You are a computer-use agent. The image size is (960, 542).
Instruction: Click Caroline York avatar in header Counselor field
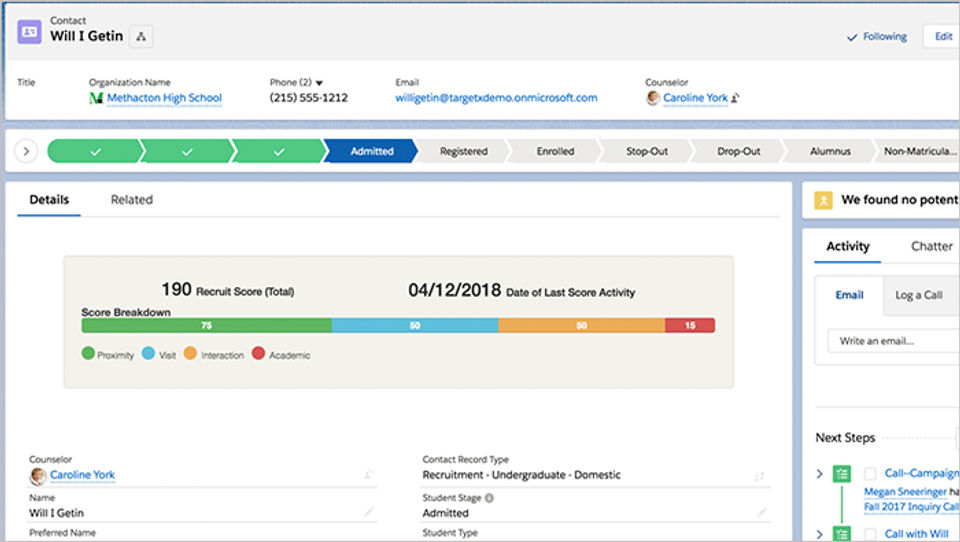click(653, 98)
